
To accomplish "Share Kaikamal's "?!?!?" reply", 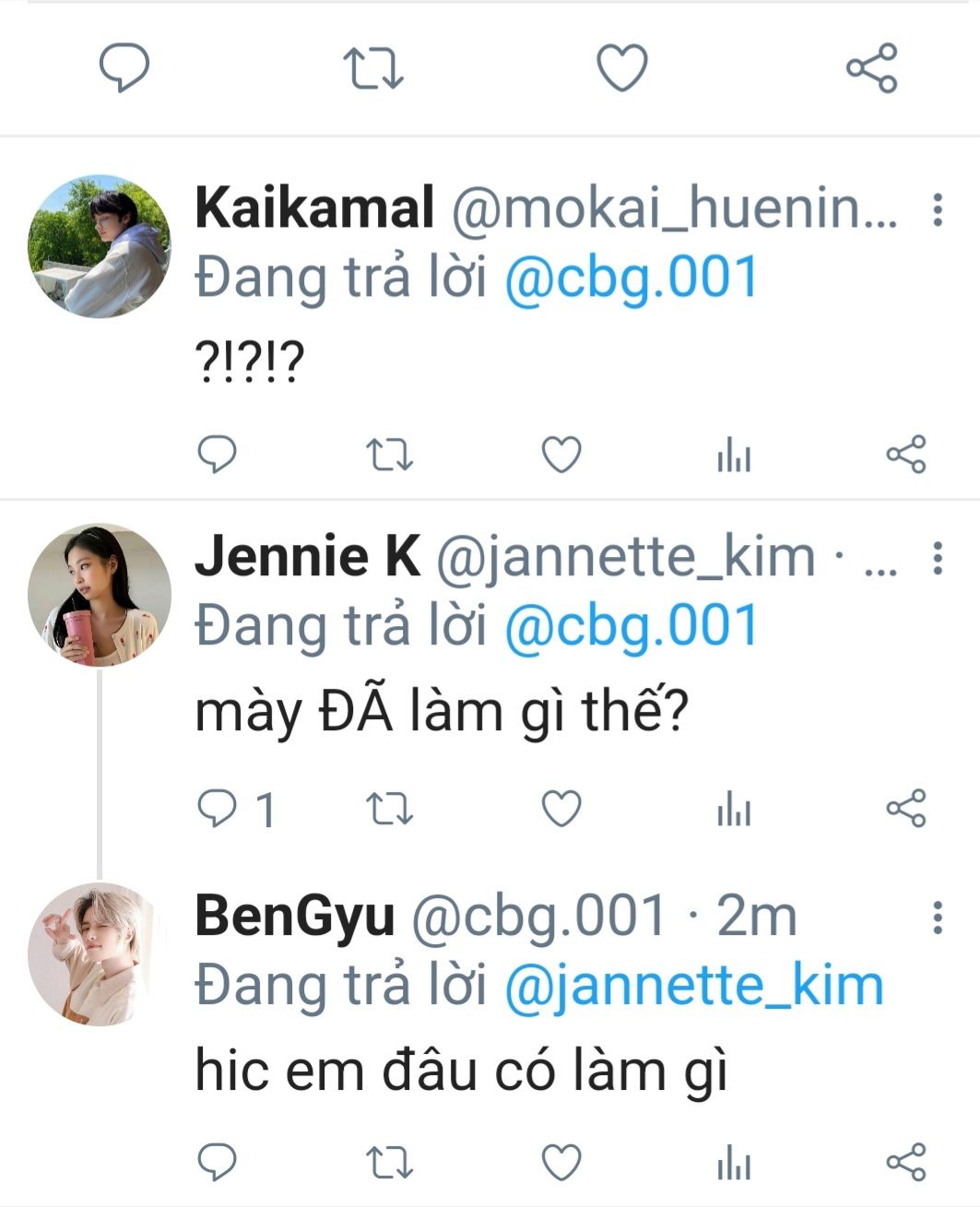I will tap(905, 454).
